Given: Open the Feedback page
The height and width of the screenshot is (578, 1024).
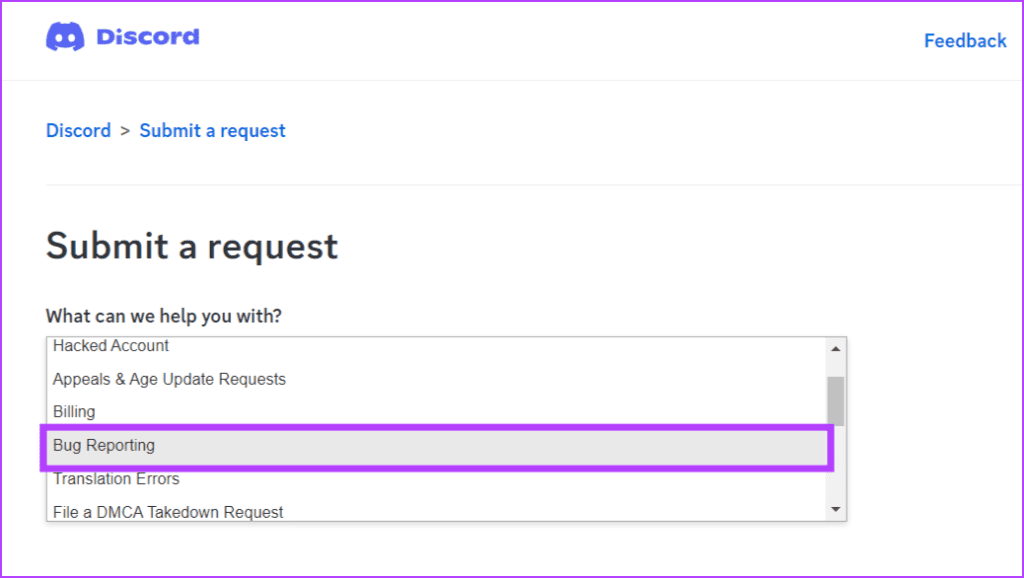Looking at the screenshot, I should click(964, 40).
